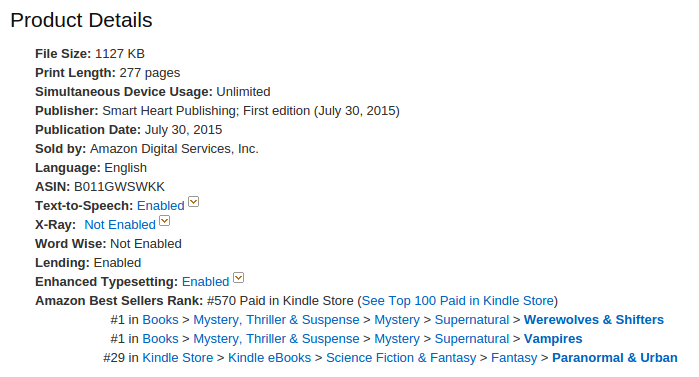Open Kindle Store link in #29 ranking
The image size is (699, 377).
[177, 358]
